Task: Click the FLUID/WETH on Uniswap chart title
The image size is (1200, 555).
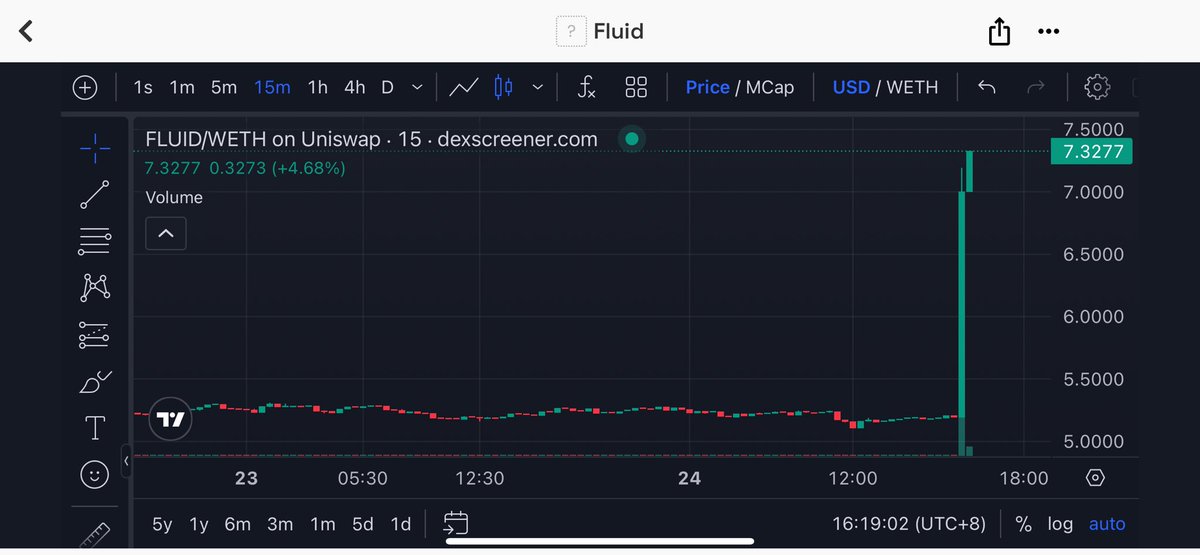Action: (372, 139)
